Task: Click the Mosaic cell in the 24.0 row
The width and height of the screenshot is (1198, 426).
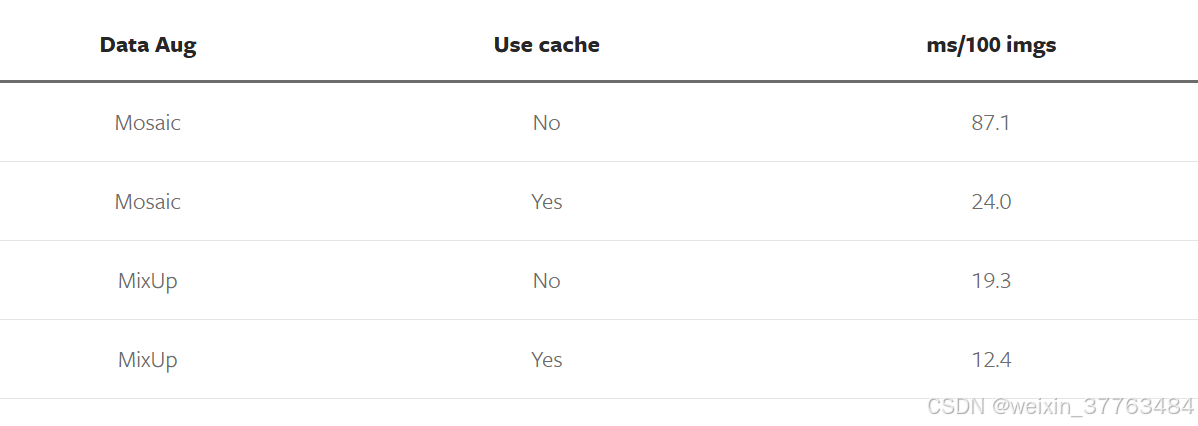Action: pos(147,202)
